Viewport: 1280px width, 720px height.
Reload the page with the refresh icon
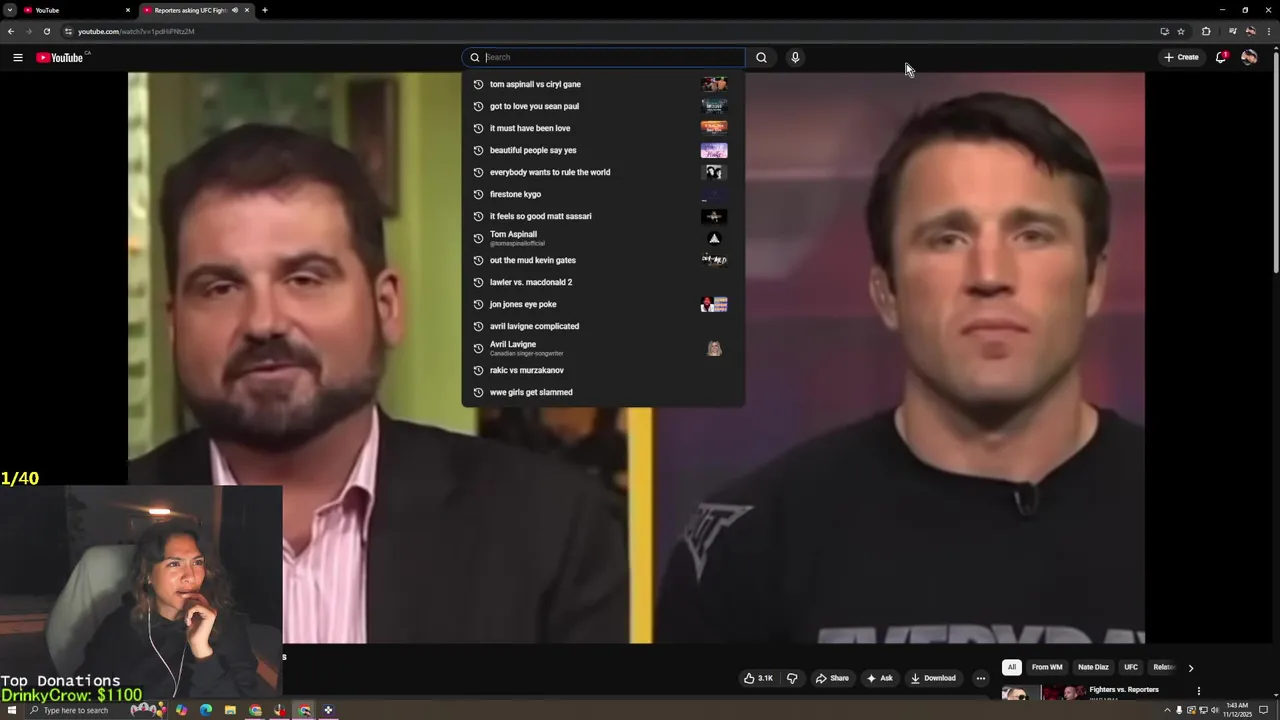pos(46,31)
